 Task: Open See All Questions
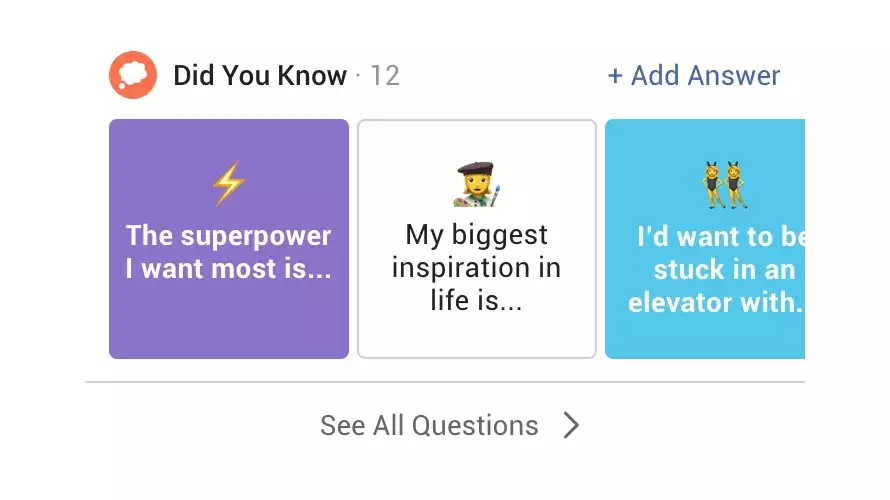[x=429, y=426]
